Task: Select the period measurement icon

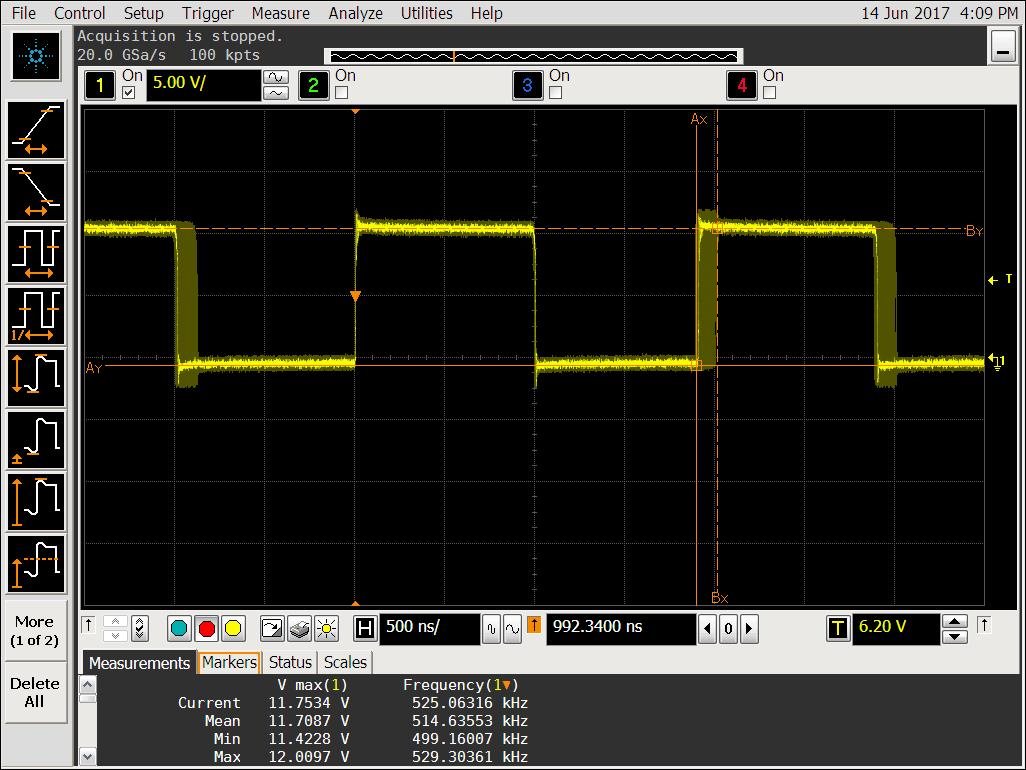Action: [37, 254]
